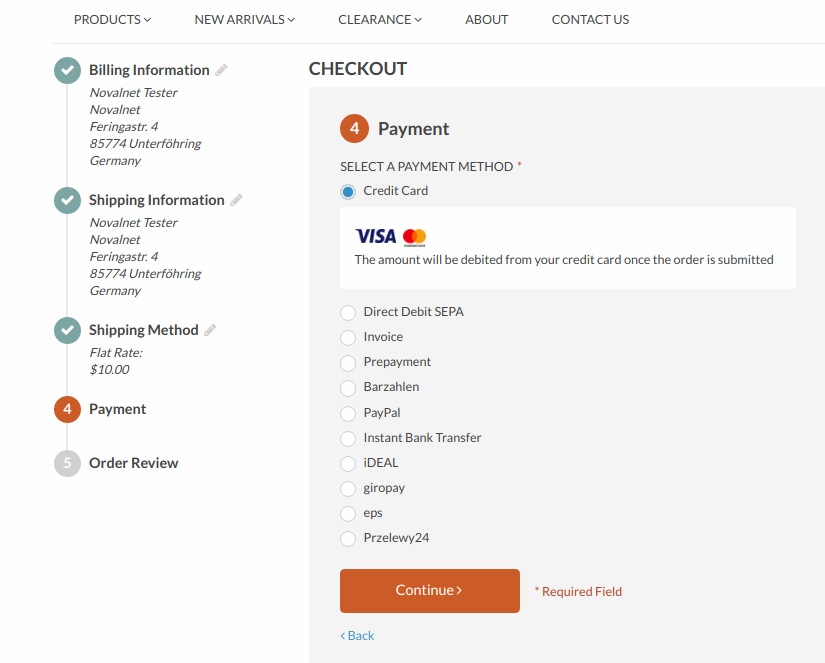Open Contact Us from navigation
This screenshot has height=663, width=825.
click(590, 19)
